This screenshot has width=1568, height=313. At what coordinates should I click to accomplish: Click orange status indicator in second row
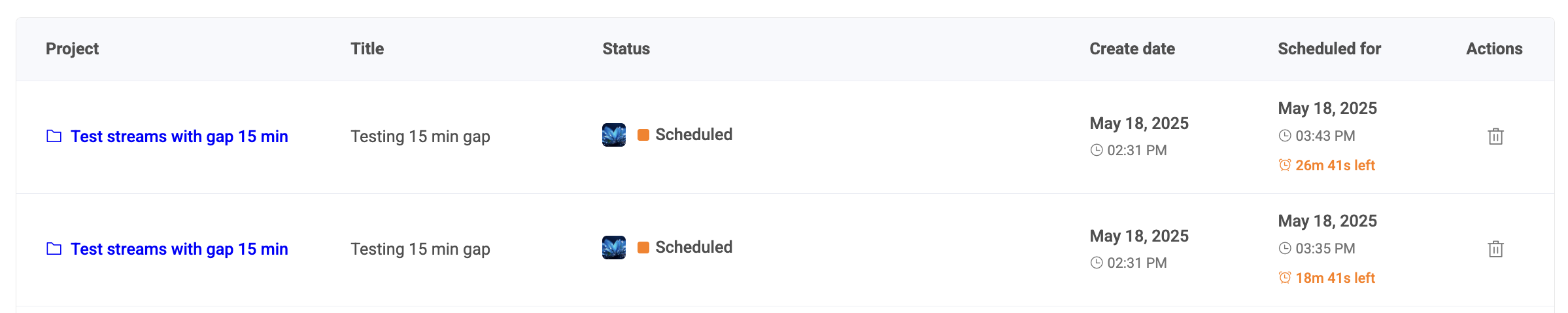click(x=643, y=248)
